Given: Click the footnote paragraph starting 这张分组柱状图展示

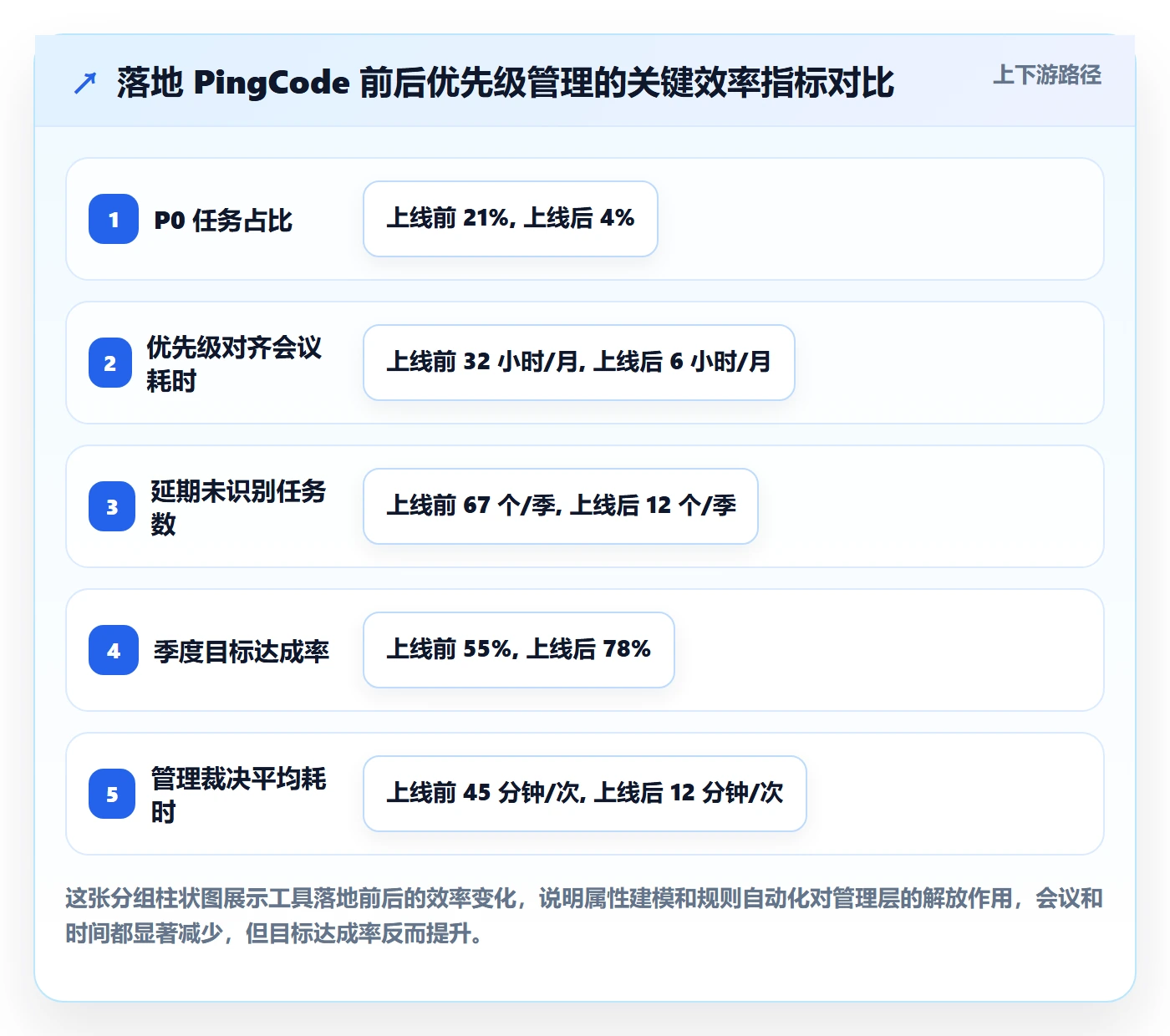Looking at the screenshot, I should coord(584,916).
